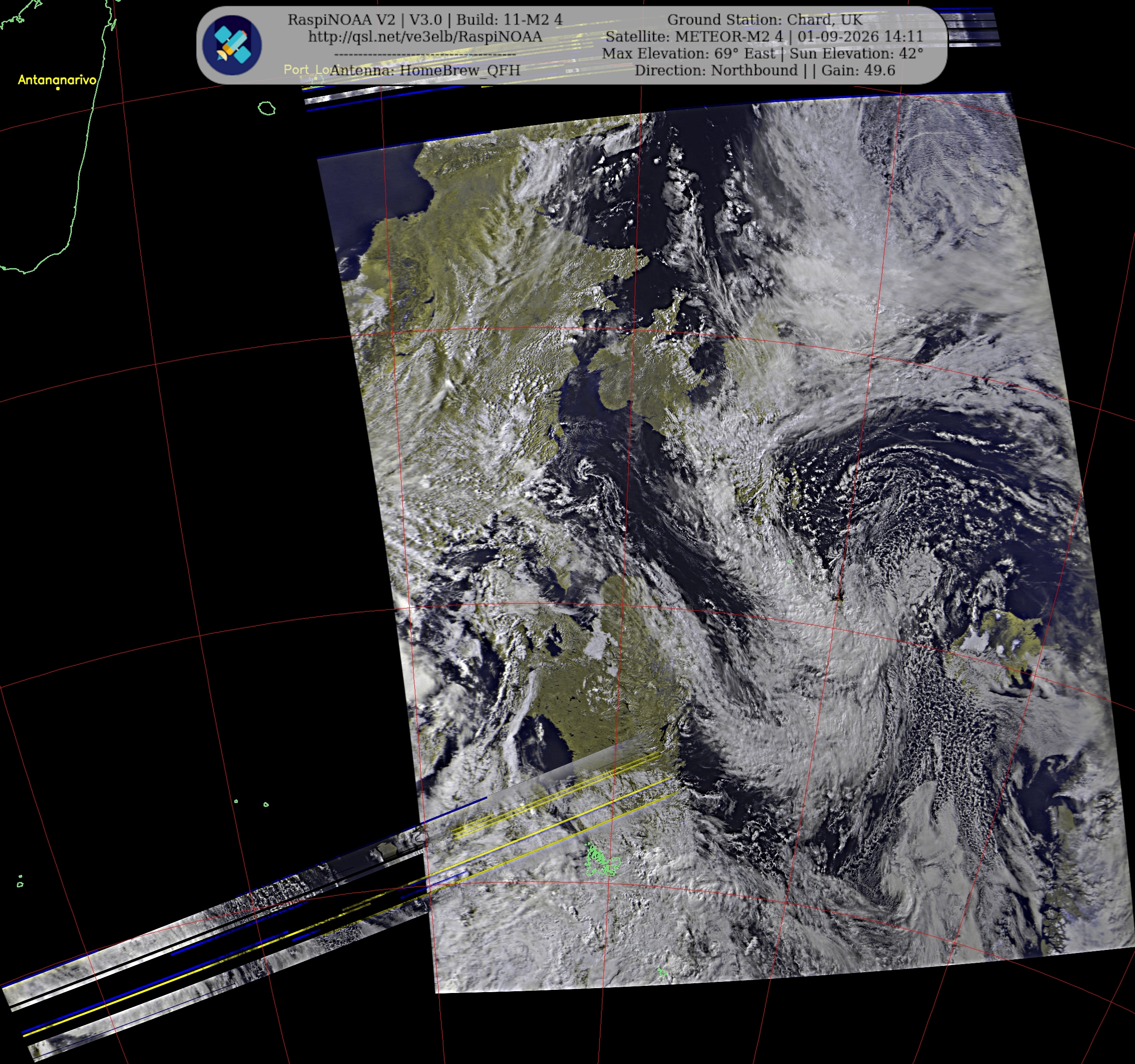Click the RaspiNOAA satellite logo icon
The height and width of the screenshot is (1064, 1135).
point(232,45)
